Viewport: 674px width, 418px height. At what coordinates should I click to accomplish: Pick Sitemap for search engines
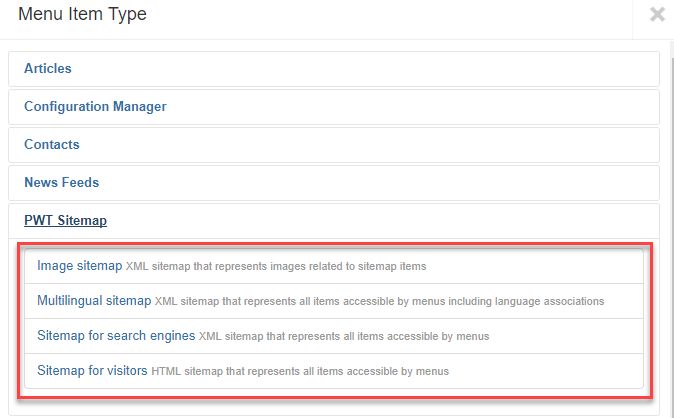(116, 336)
